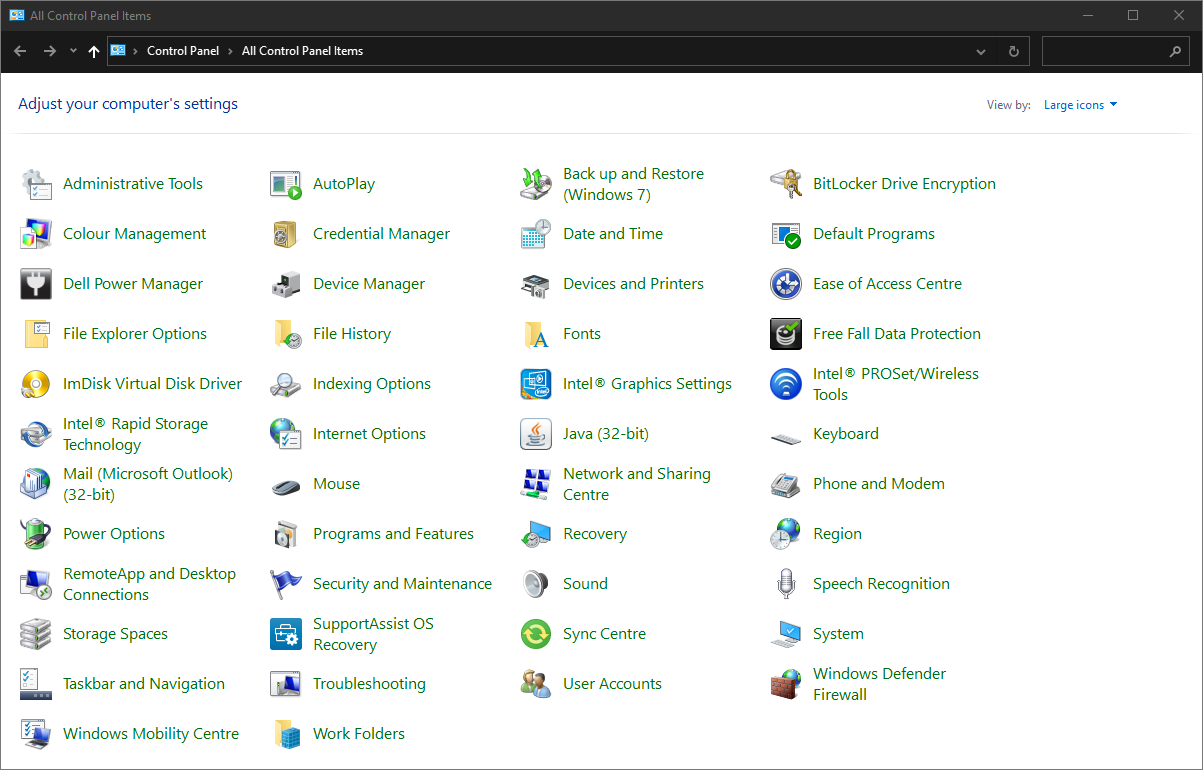Click the Credential Manager safe icon
Viewport: 1203px width, 770px height.
[286, 234]
